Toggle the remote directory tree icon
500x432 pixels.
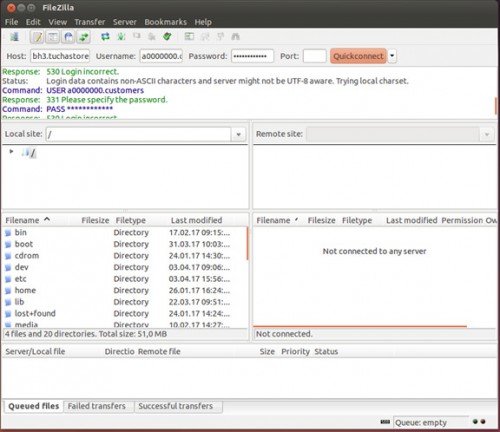tap(68, 37)
